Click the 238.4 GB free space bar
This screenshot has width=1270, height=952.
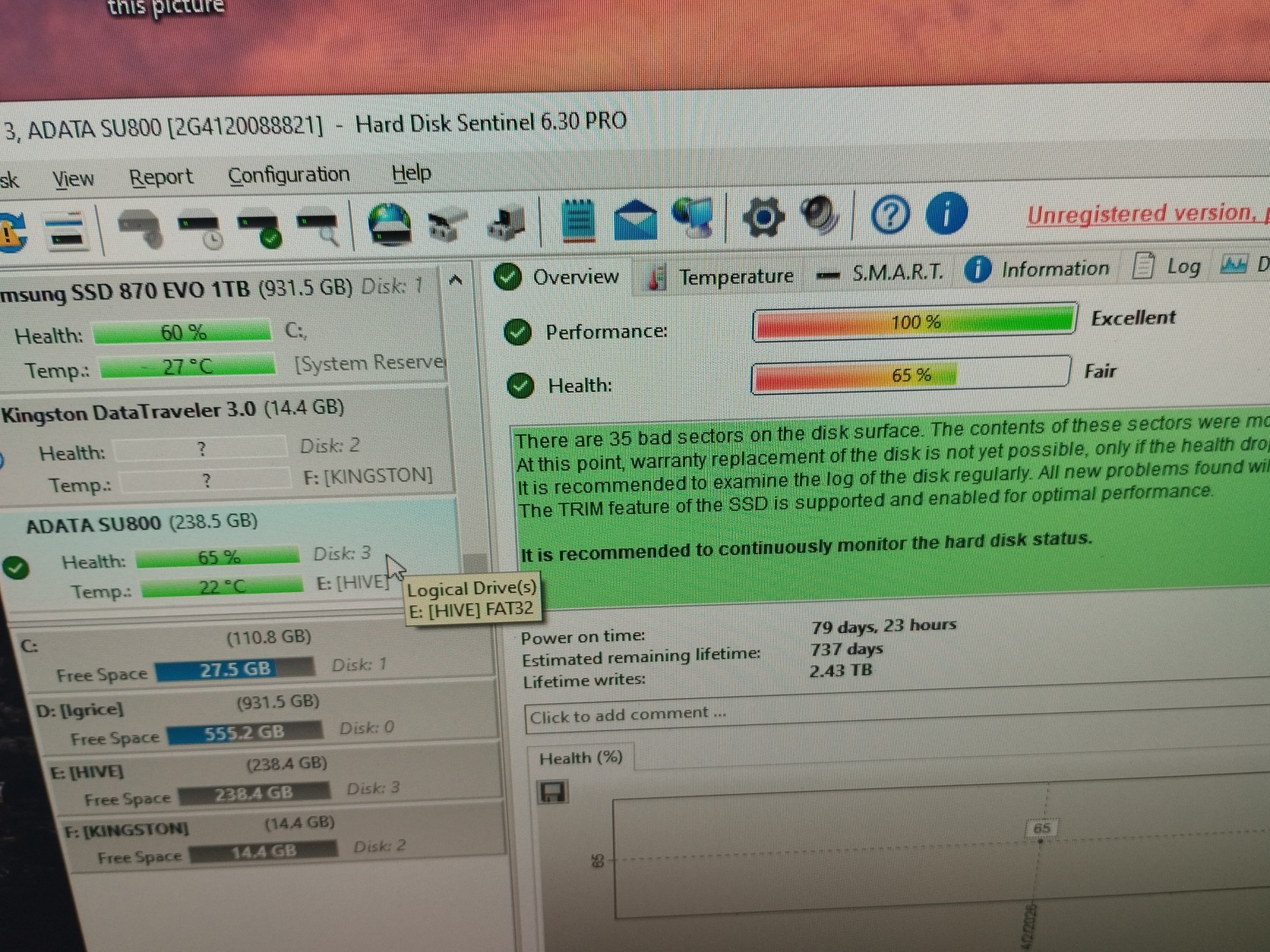point(254,793)
